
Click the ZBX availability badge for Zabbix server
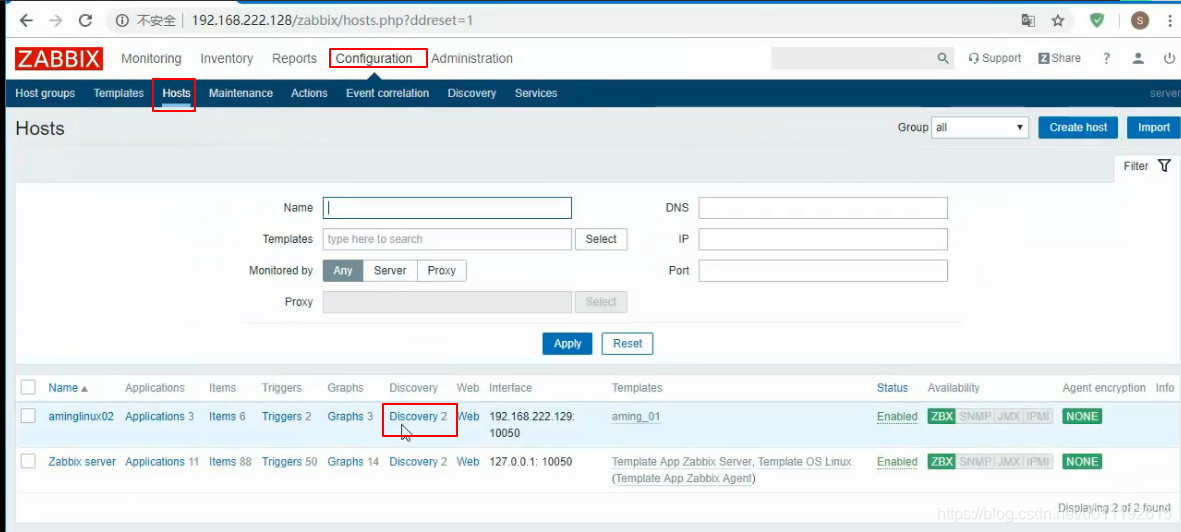tap(941, 461)
